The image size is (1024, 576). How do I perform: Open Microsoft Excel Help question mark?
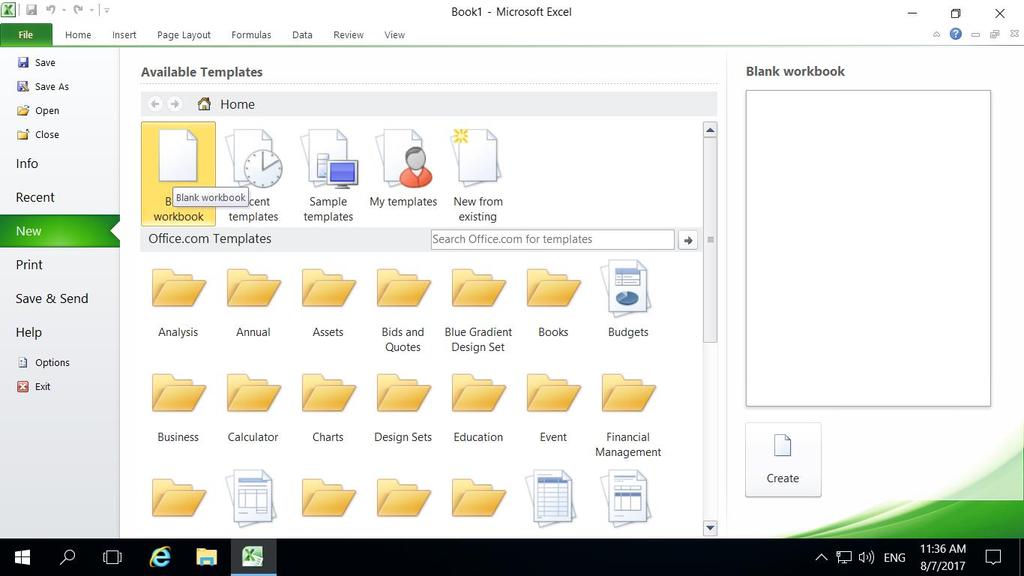(x=955, y=34)
